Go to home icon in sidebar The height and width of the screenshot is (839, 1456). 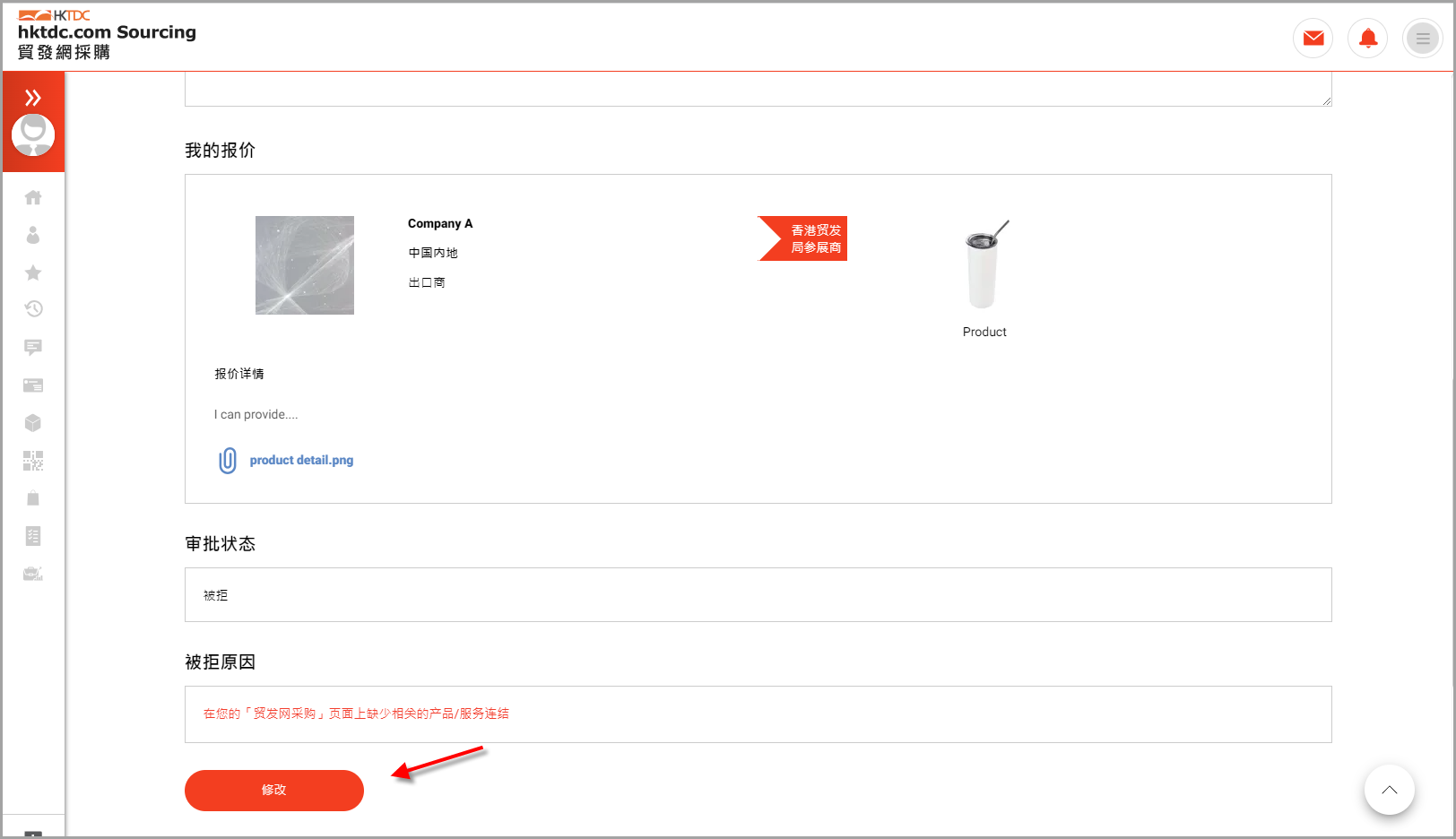[33, 197]
